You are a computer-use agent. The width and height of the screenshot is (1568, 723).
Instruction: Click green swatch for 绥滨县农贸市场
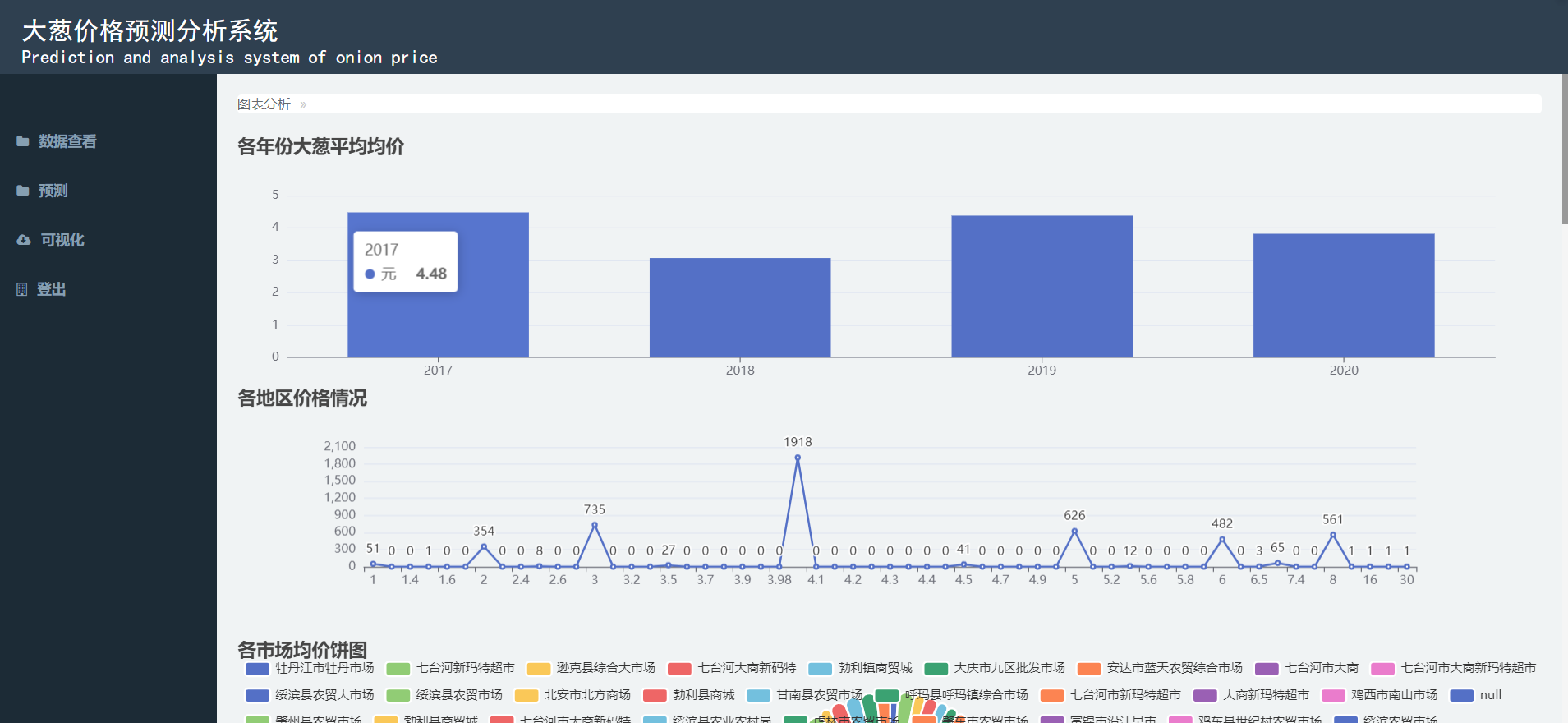point(398,695)
